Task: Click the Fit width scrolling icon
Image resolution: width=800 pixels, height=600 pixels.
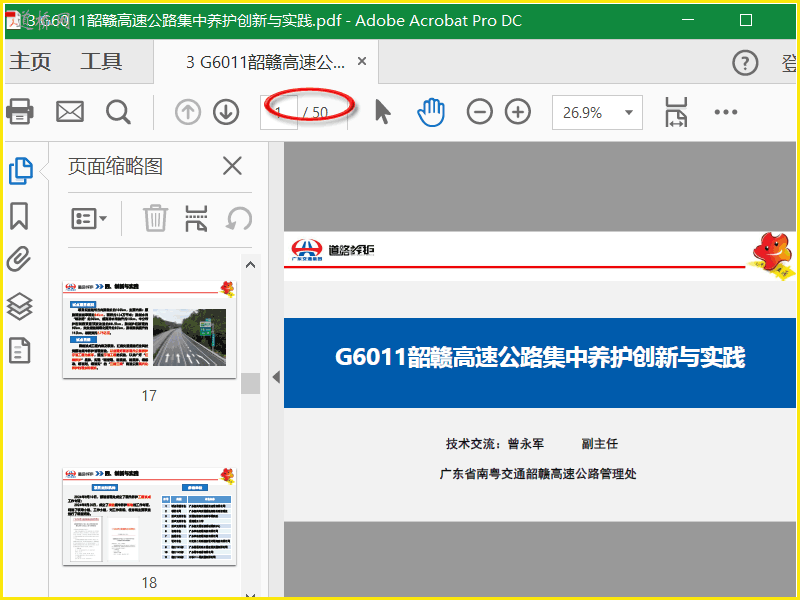Action: tap(676, 112)
